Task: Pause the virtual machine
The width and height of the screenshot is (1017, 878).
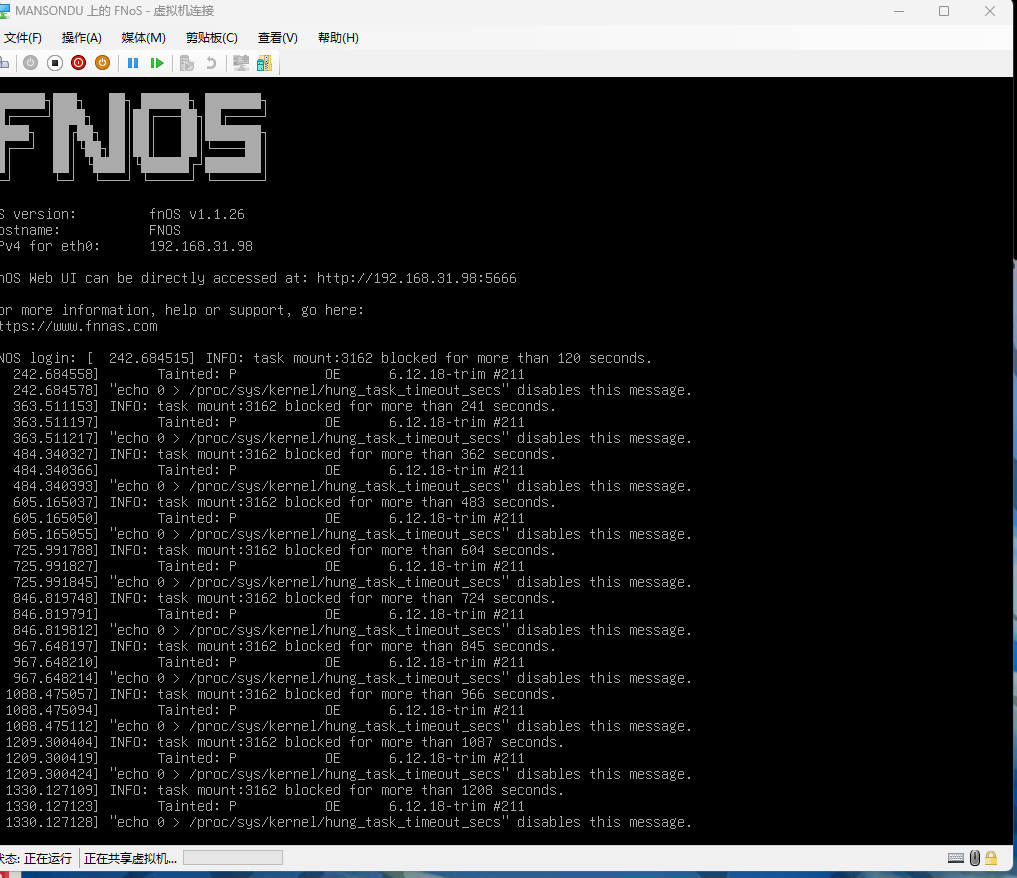Action: point(133,63)
